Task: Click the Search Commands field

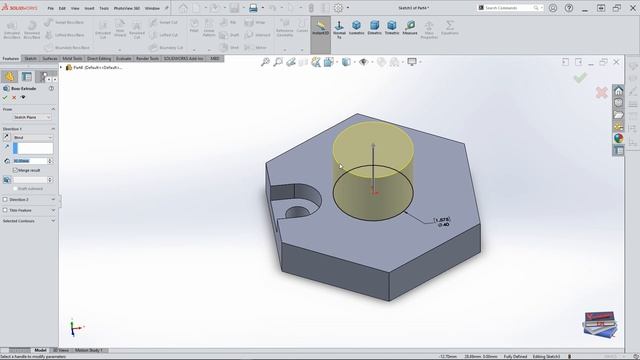Action: [510, 8]
